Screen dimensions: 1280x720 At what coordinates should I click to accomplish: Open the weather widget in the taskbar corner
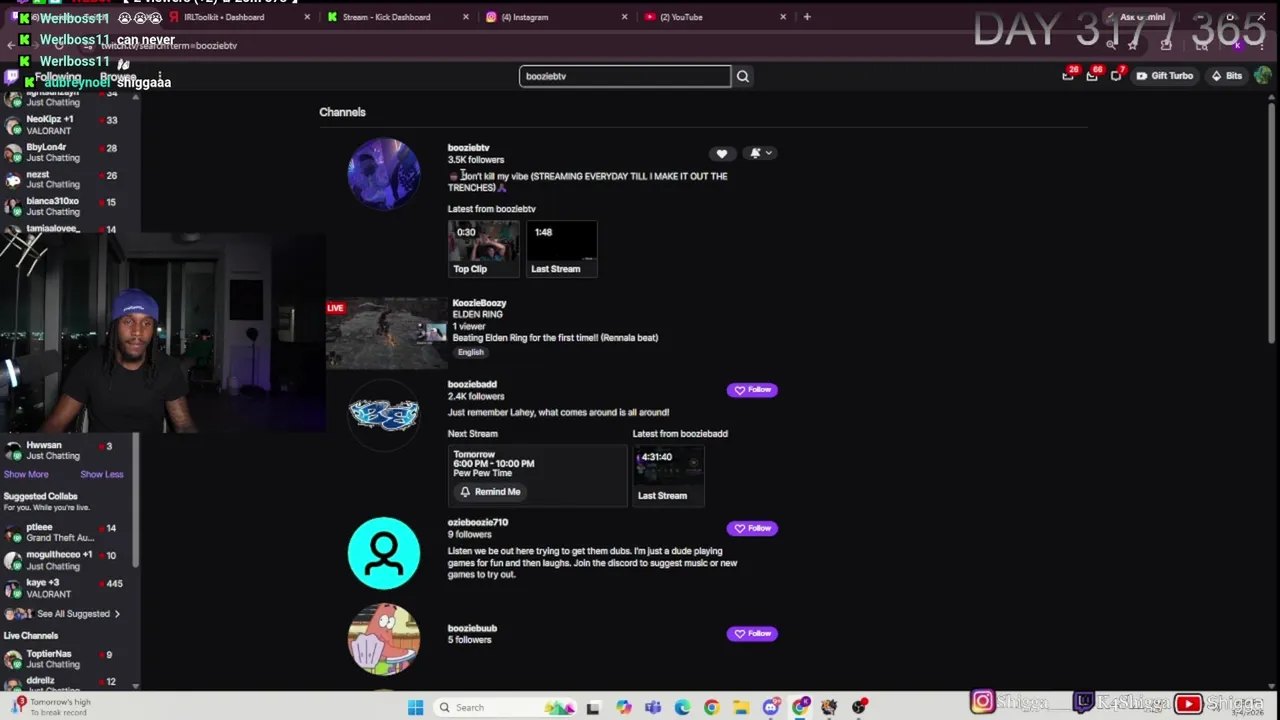point(52,706)
